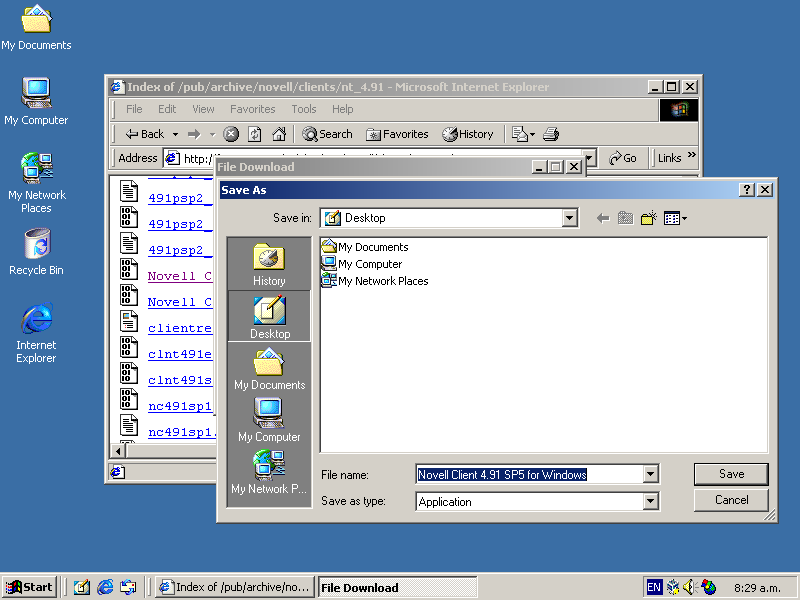Open the Edit menu in Internet Explorer

(167, 109)
